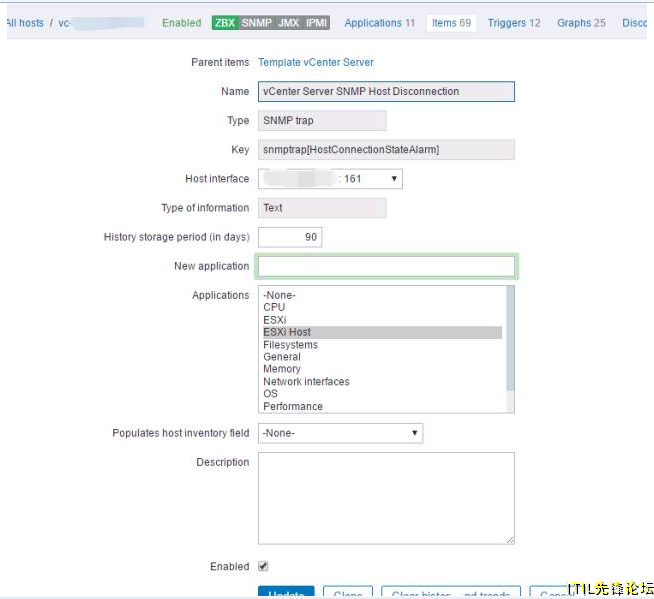Click the IPMI availability badge
Viewport: 654px width, 599px height.
[316, 23]
